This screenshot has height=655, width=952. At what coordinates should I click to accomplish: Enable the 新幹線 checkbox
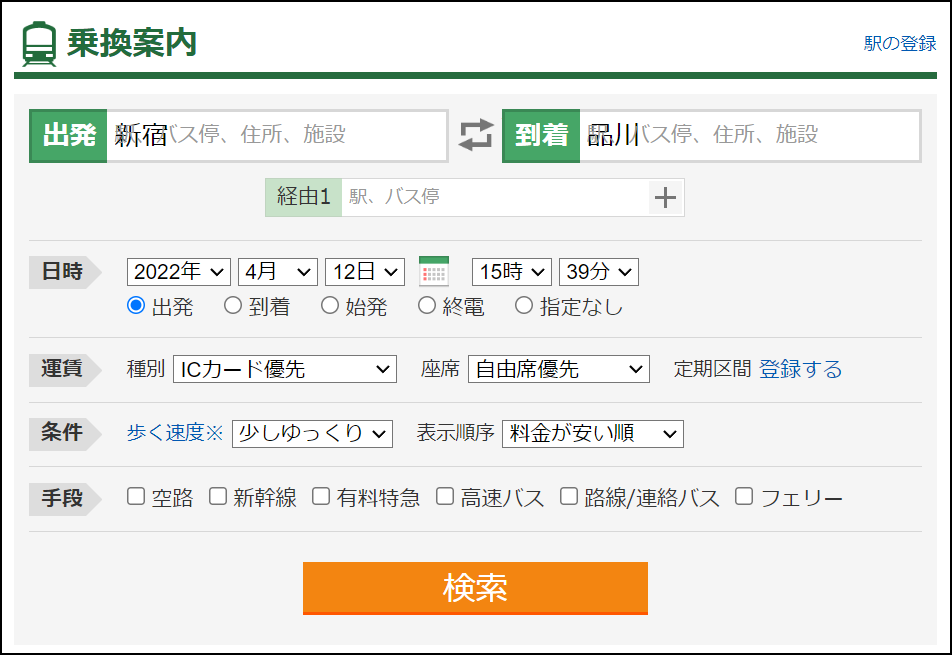pyautogui.click(x=216, y=495)
